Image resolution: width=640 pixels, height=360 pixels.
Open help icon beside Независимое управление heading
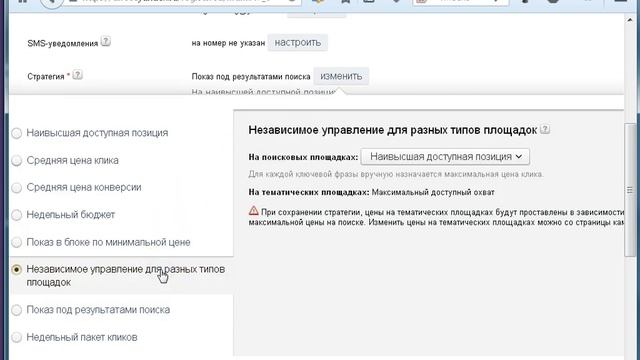click(545, 129)
